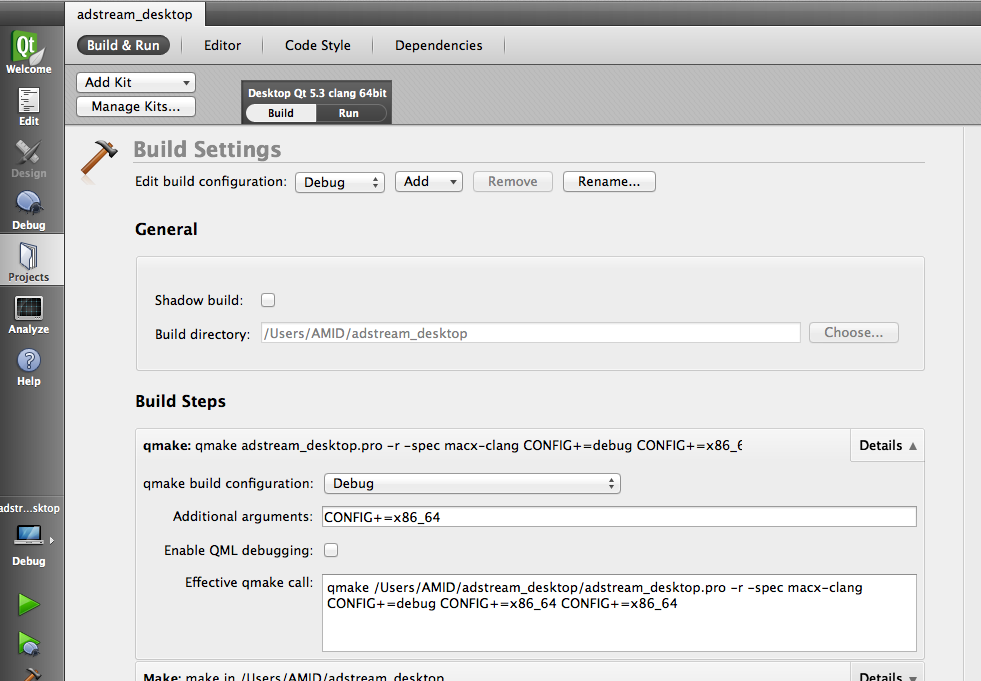Switch kit view to Build
This screenshot has width=981, height=681.
[x=281, y=113]
